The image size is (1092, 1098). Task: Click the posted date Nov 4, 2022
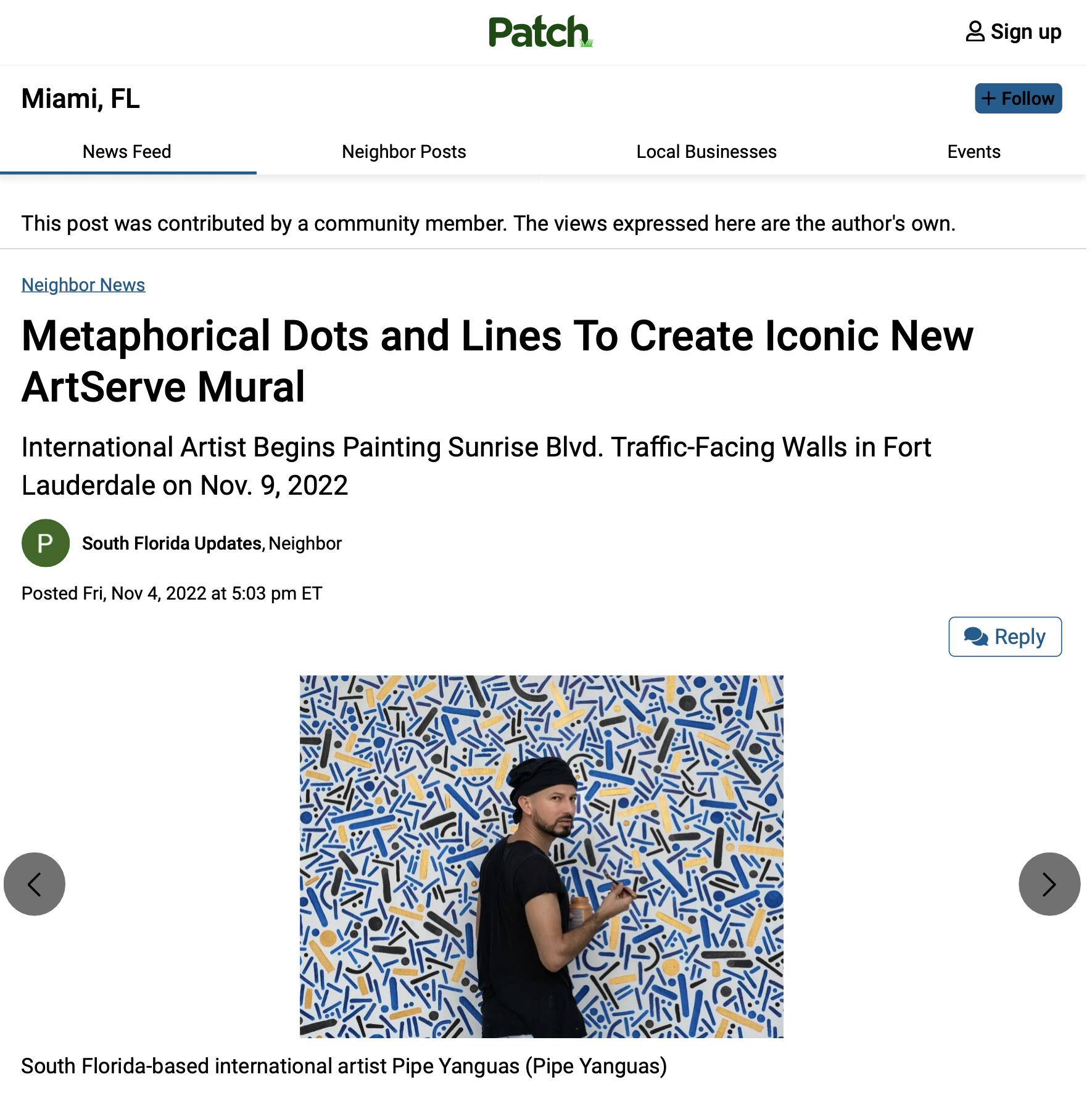(172, 593)
